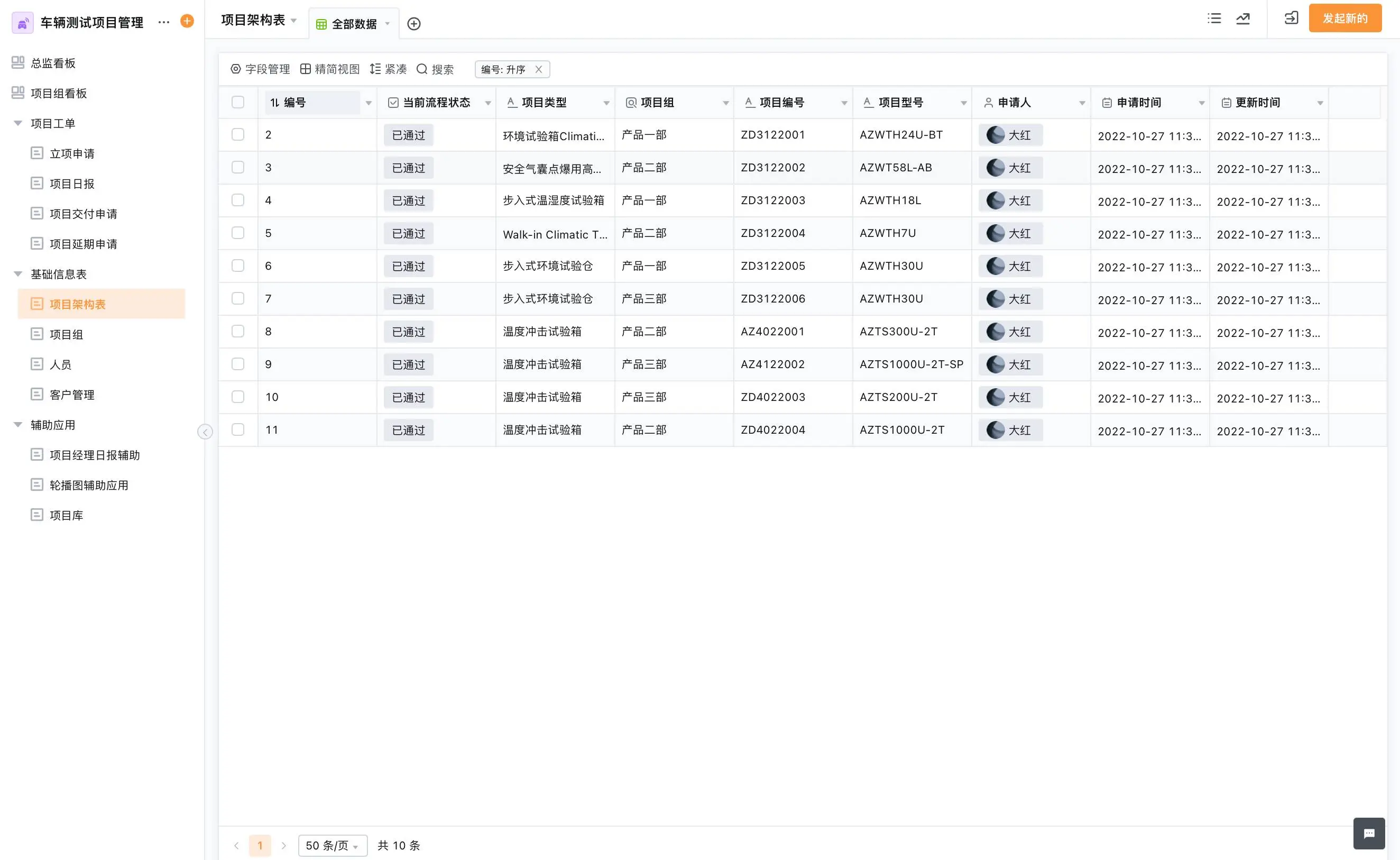1400x860 pixels.
Task: Open 当前流程状态 column dropdown arrow
Action: click(489, 103)
